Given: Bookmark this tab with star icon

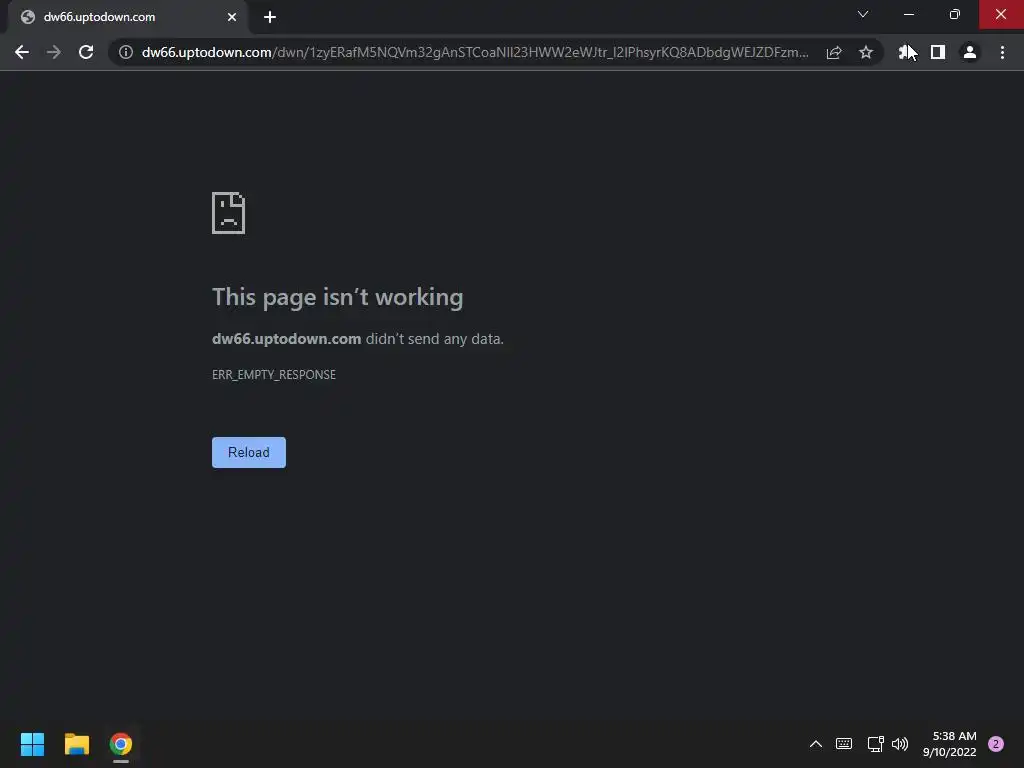Looking at the screenshot, I should tap(866, 52).
